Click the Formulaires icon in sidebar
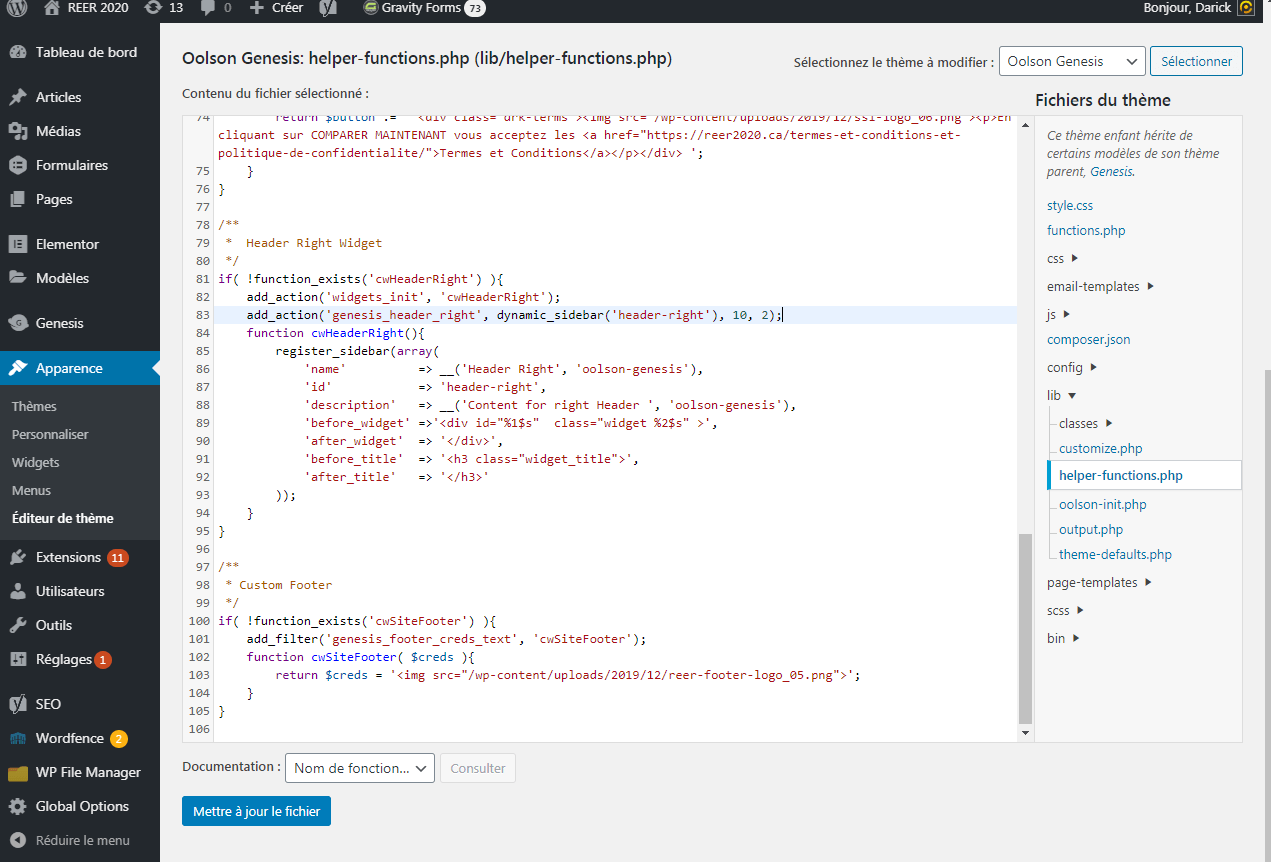1271x862 pixels. 18,165
